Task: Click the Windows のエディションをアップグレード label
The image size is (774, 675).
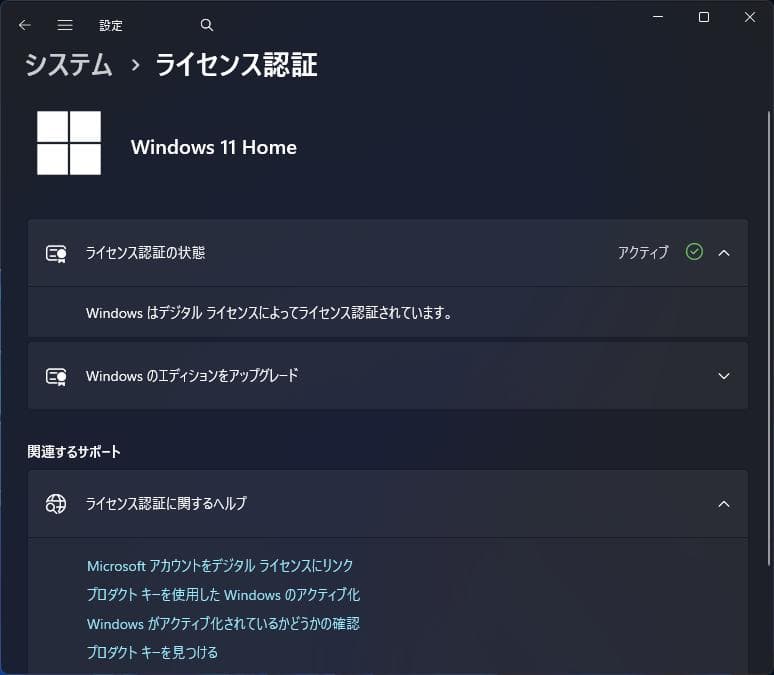Action: tap(192, 376)
